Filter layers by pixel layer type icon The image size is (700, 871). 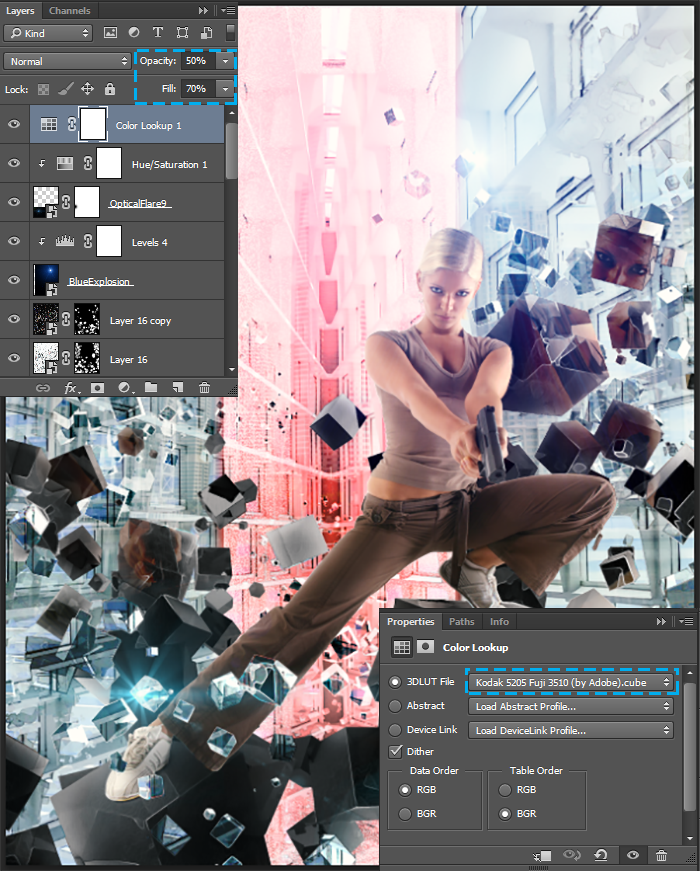click(111, 33)
